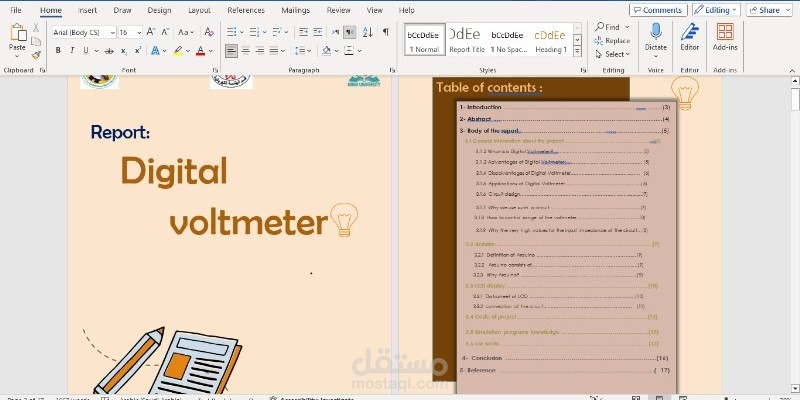
Task: Open font size combo box
Action: pos(130,32)
